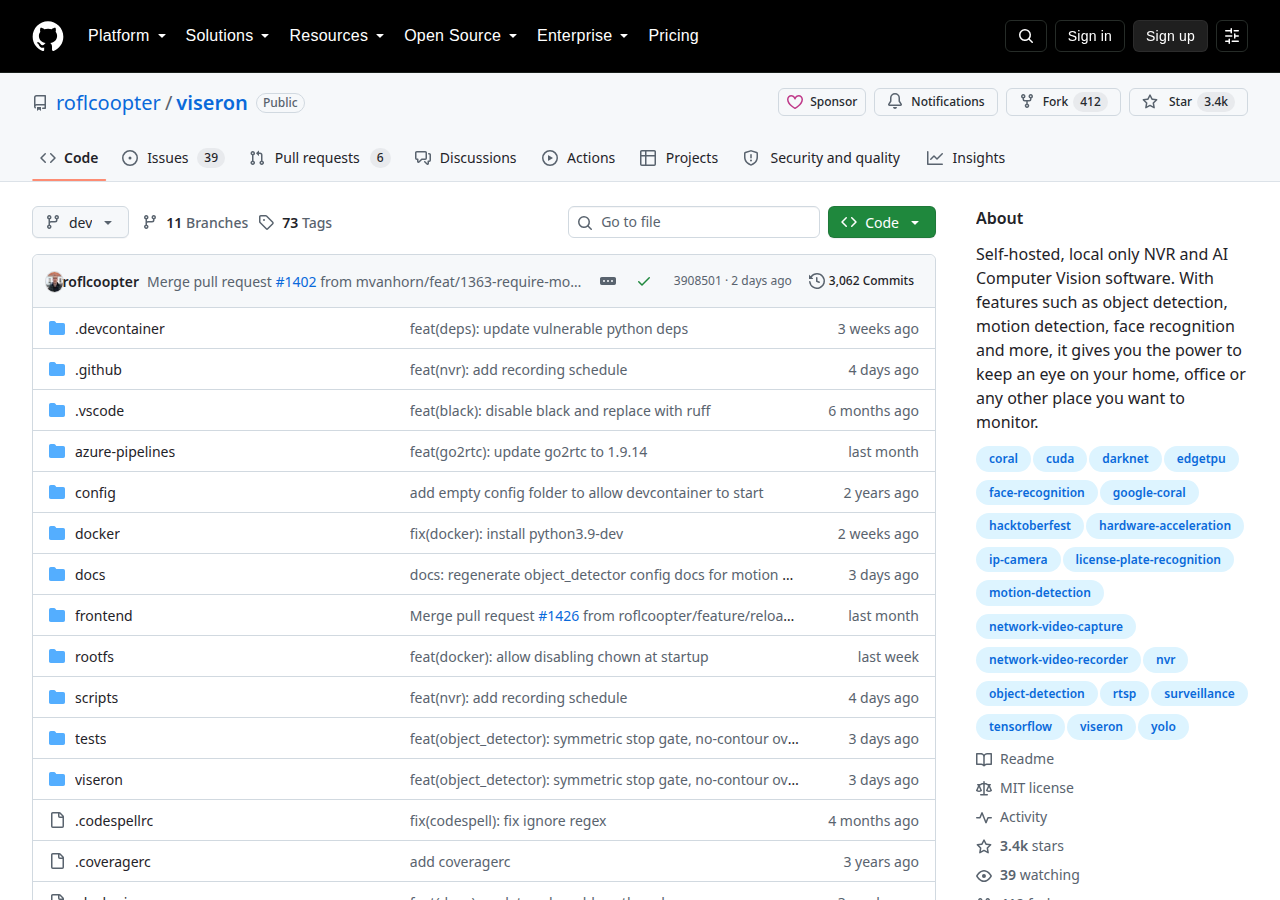Open the frontend folder
This screenshot has height=900, width=1280.
coord(104,616)
